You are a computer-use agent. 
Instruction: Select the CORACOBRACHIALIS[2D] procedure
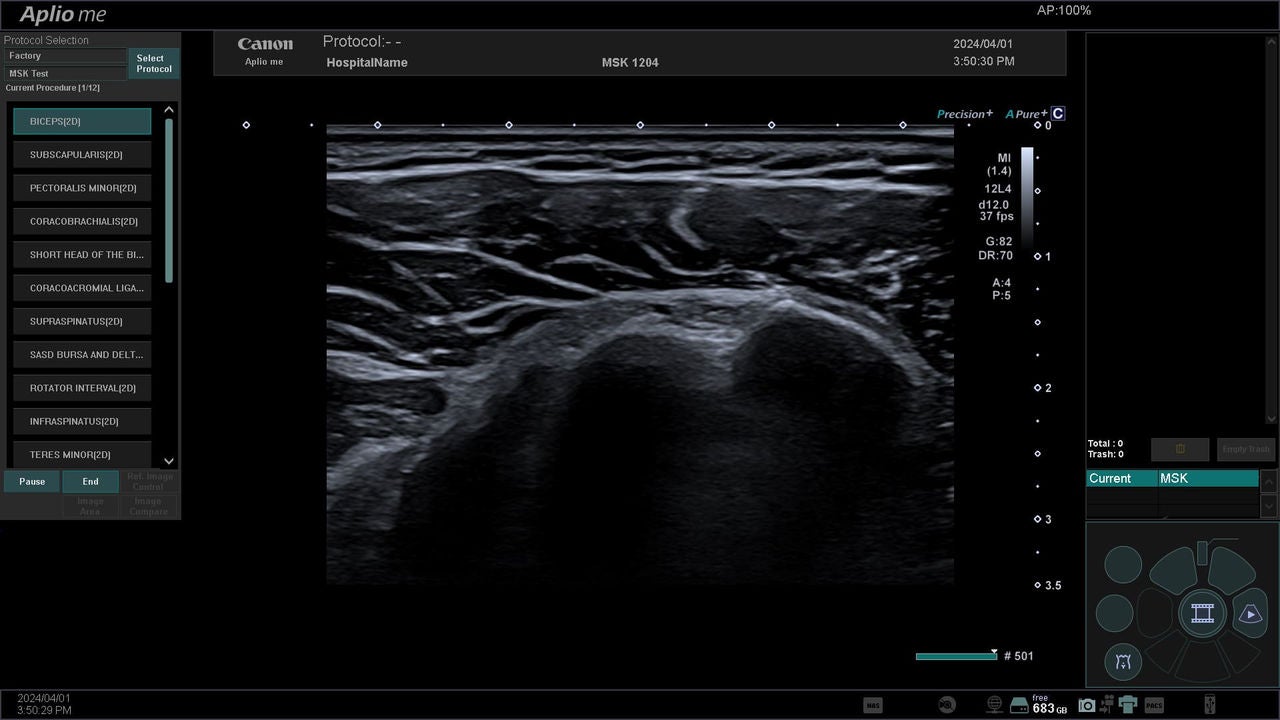pos(82,221)
